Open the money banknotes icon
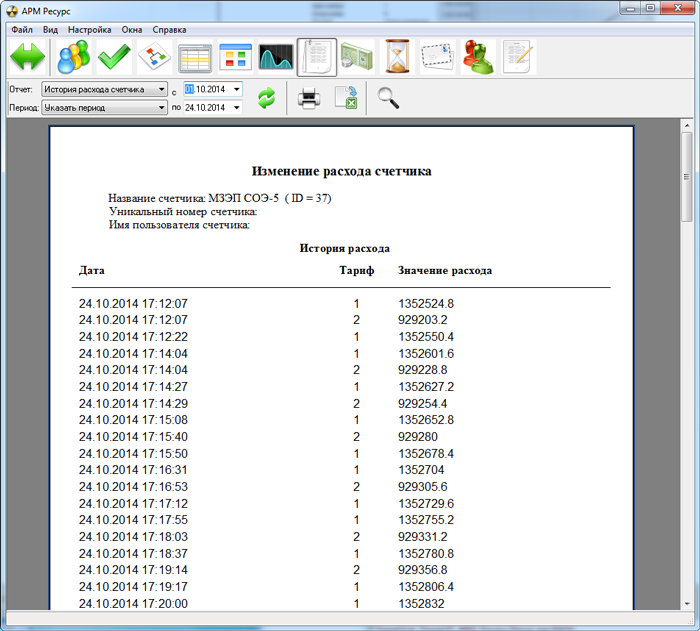 357,57
